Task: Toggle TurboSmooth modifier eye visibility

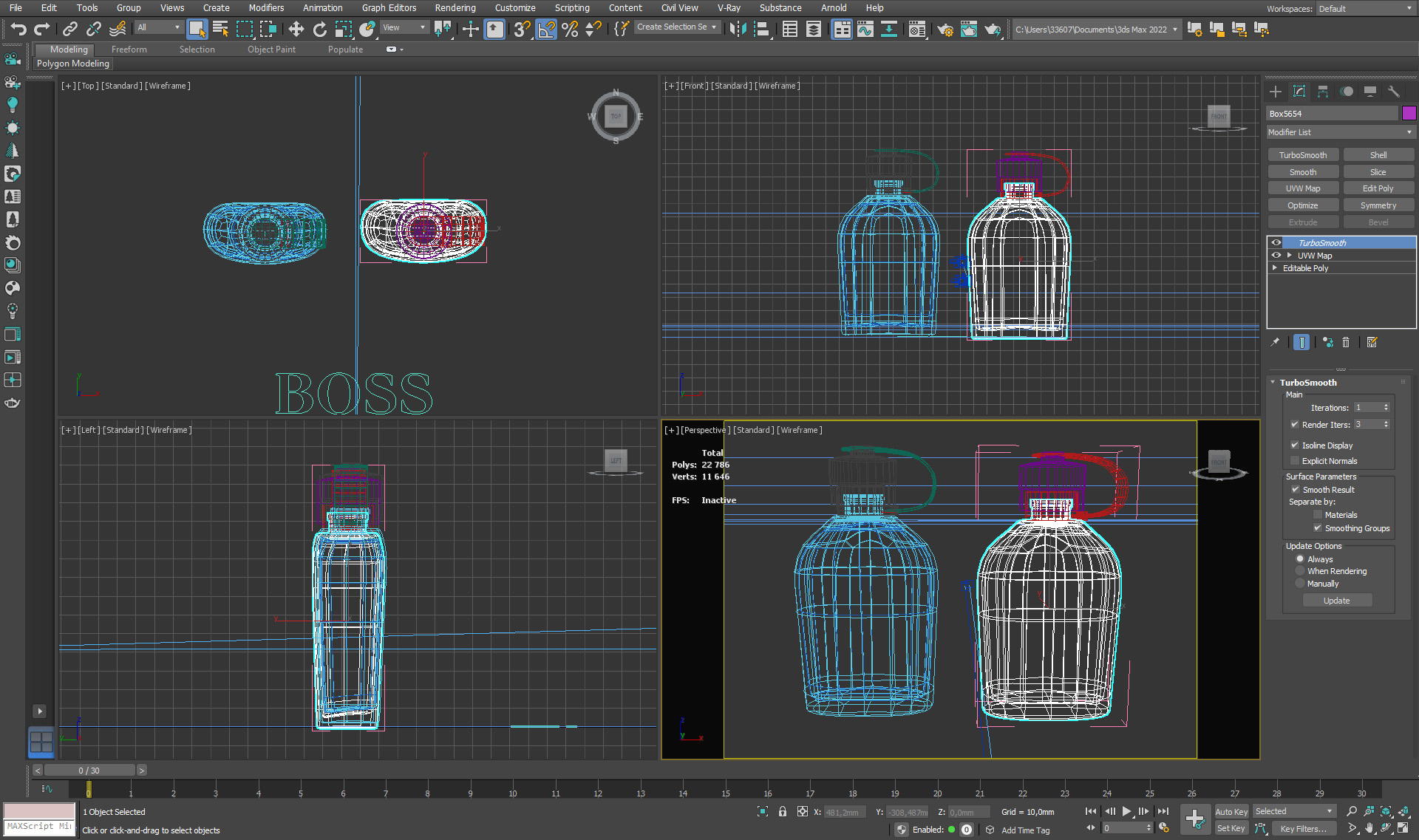Action: pos(1276,242)
